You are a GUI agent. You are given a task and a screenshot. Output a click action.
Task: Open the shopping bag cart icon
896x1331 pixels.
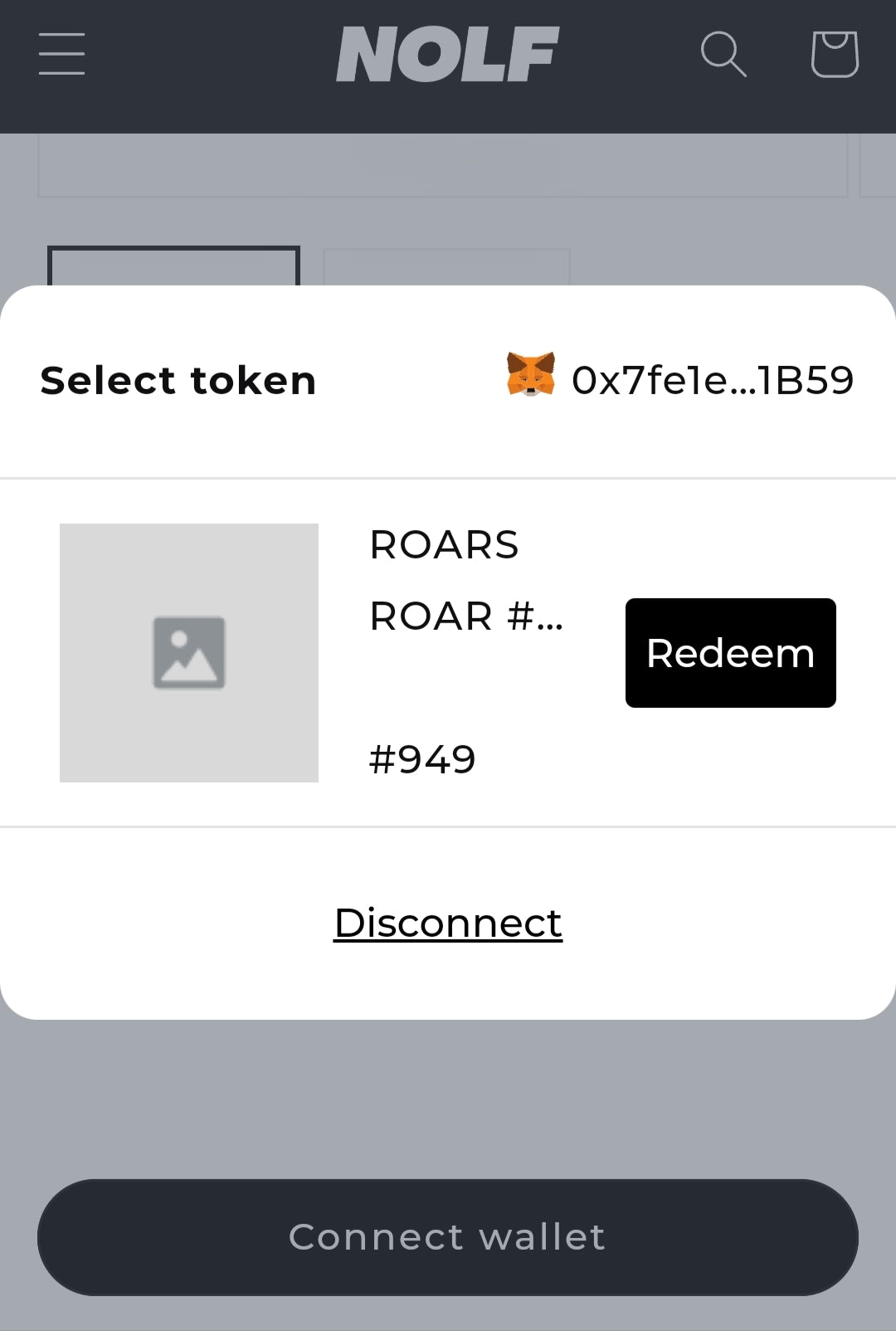[x=834, y=55]
